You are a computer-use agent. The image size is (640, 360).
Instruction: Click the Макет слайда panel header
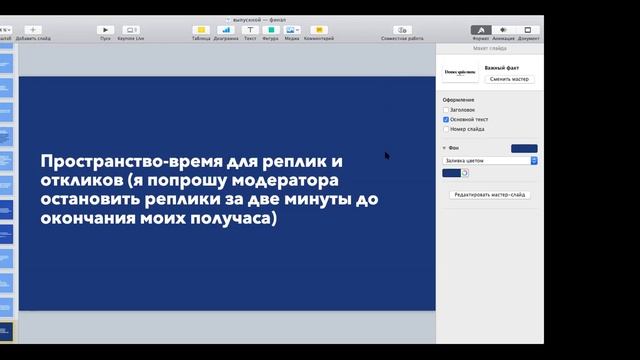pyautogui.click(x=490, y=48)
